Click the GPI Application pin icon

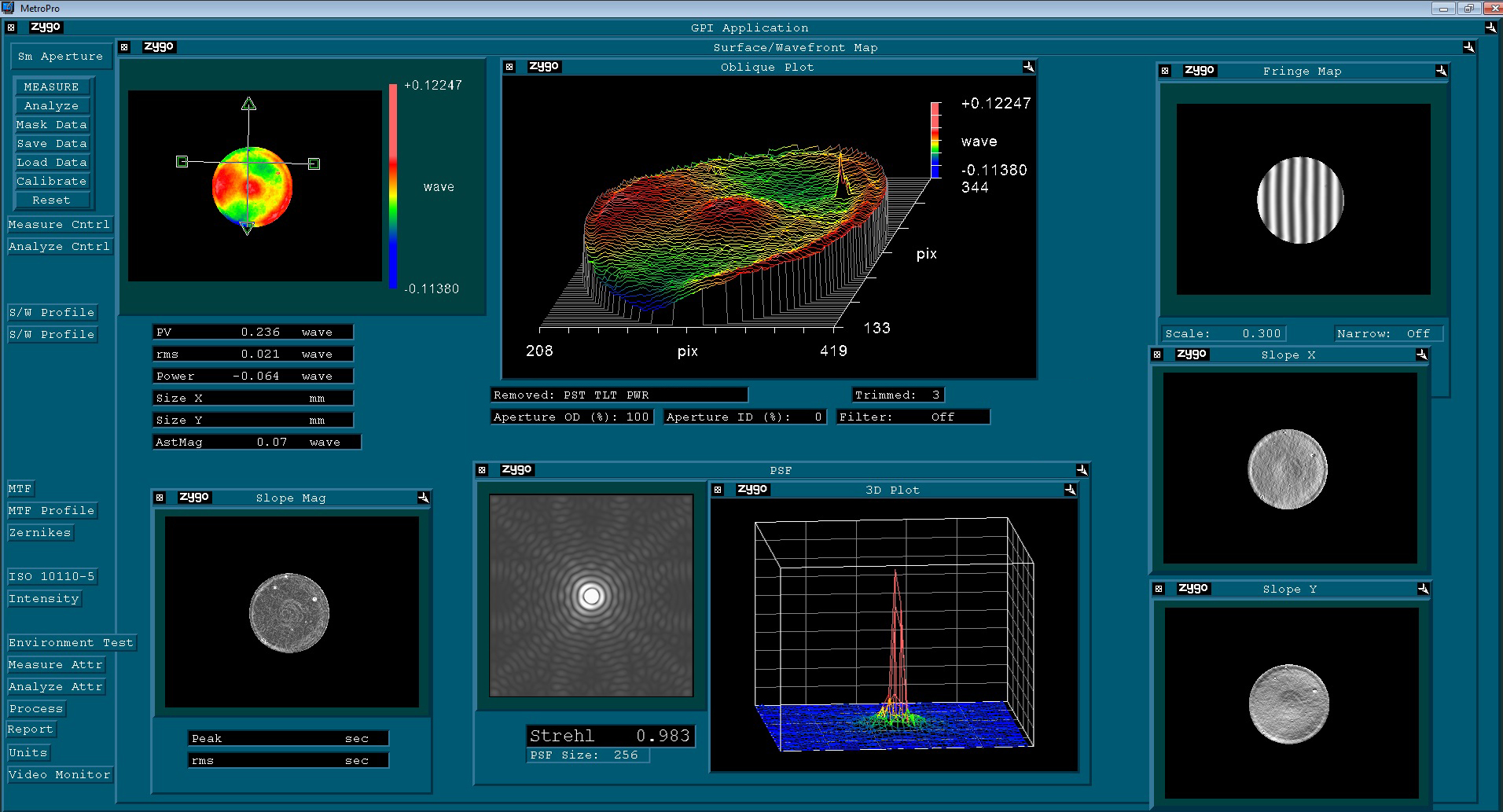click(1490, 28)
